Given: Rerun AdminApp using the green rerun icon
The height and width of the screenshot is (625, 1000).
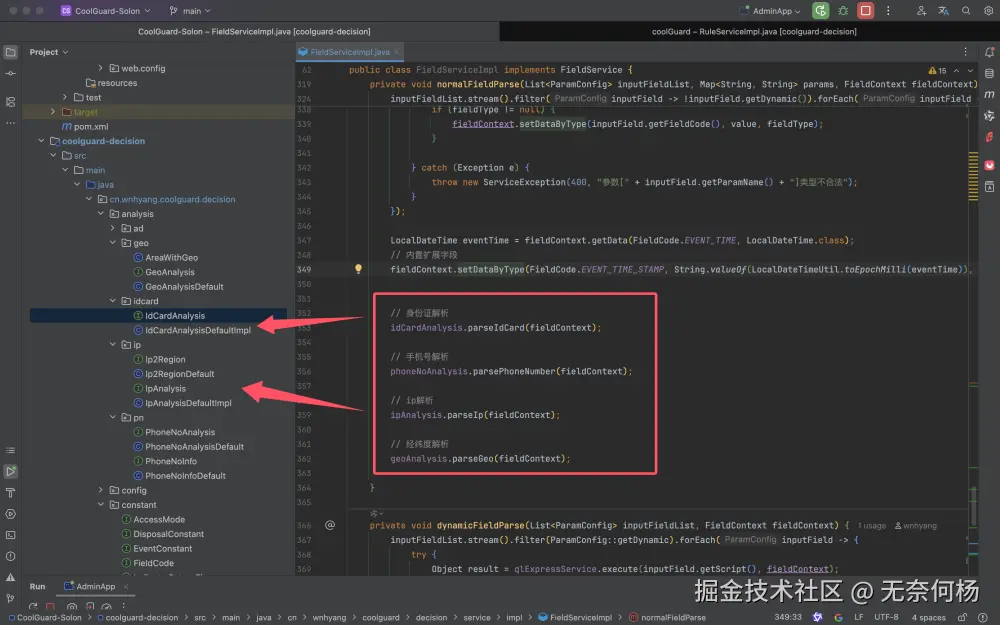Looking at the screenshot, I should click(x=821, y=11).
